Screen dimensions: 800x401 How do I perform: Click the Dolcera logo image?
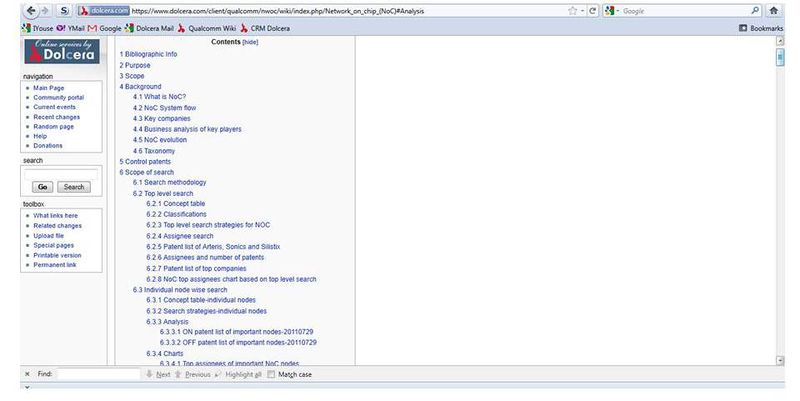(x=59, y=51)
